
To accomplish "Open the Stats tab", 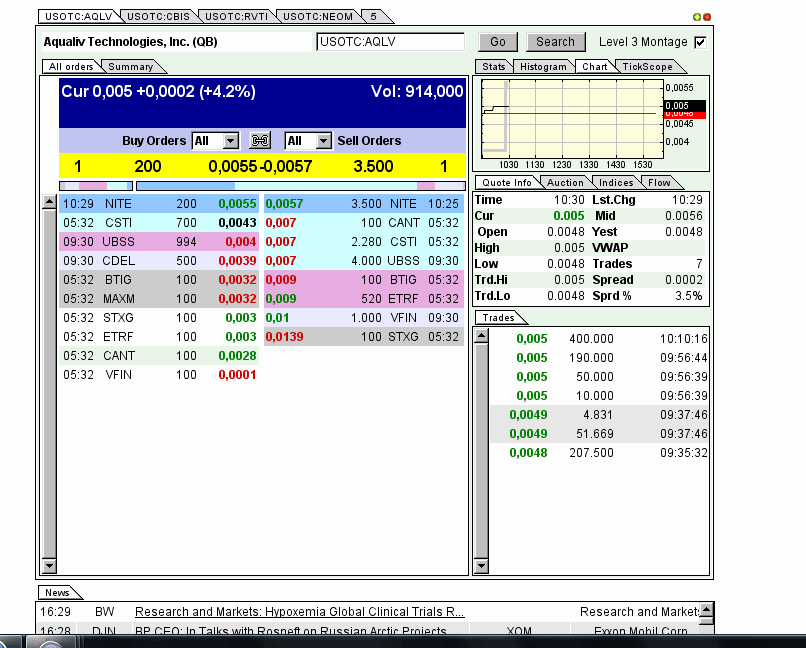I will (493, 66).
